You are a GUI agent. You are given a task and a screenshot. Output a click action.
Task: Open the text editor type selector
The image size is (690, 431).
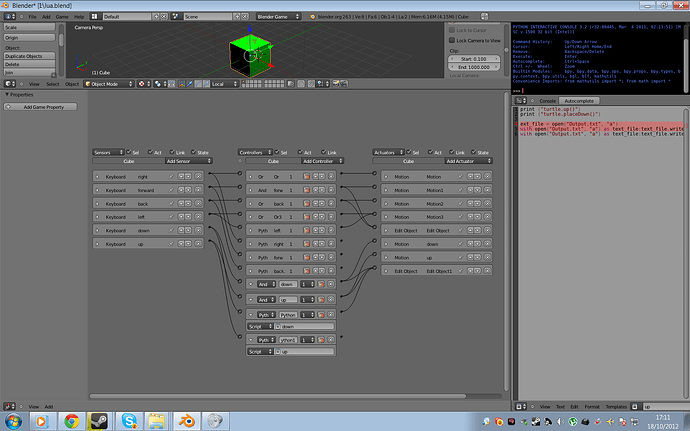(521, 406)
